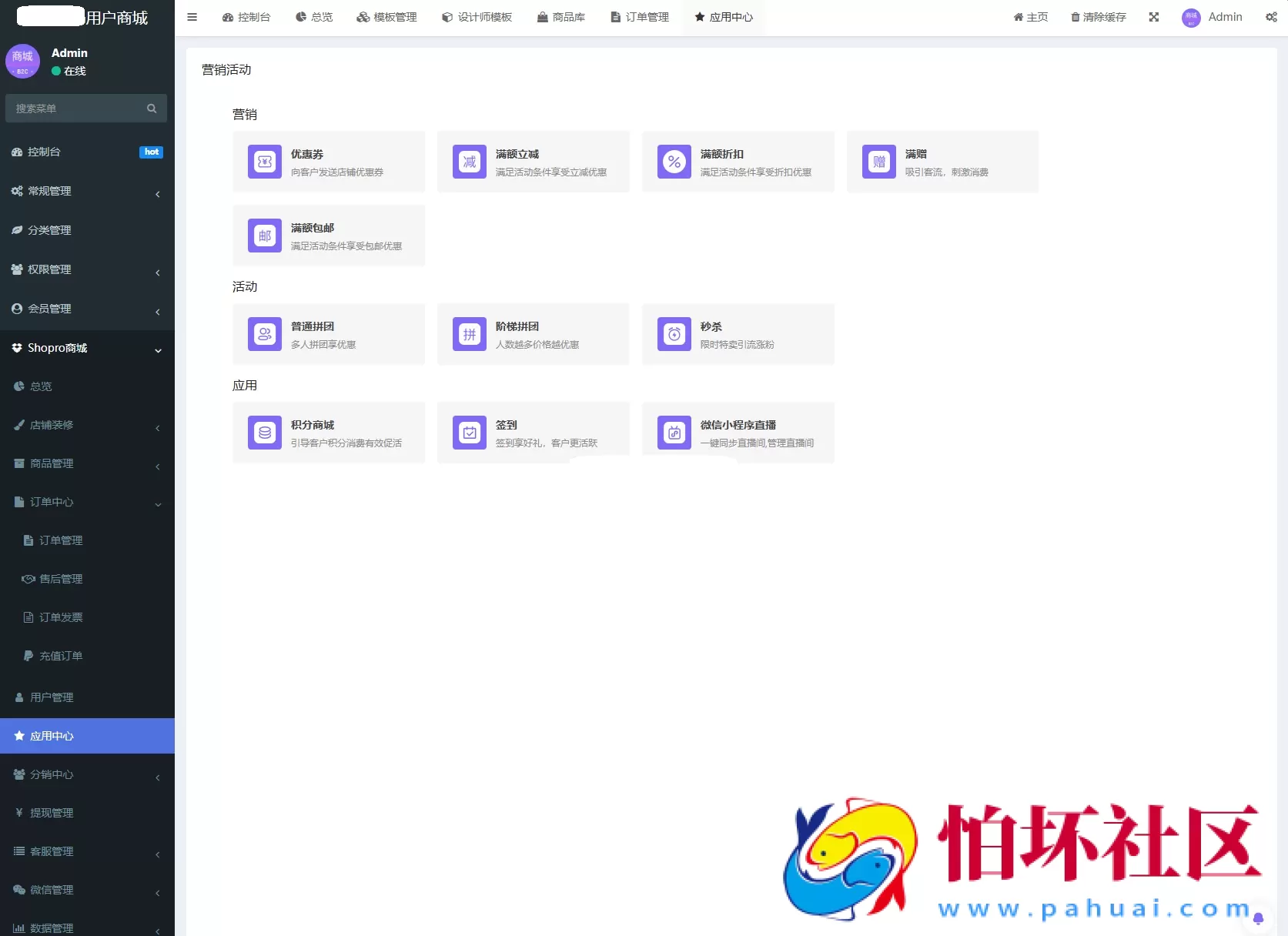Toggle fullscreen mode in the top bar
The width and height of the screenshot is (1288, 936).
pos(1153,16)
